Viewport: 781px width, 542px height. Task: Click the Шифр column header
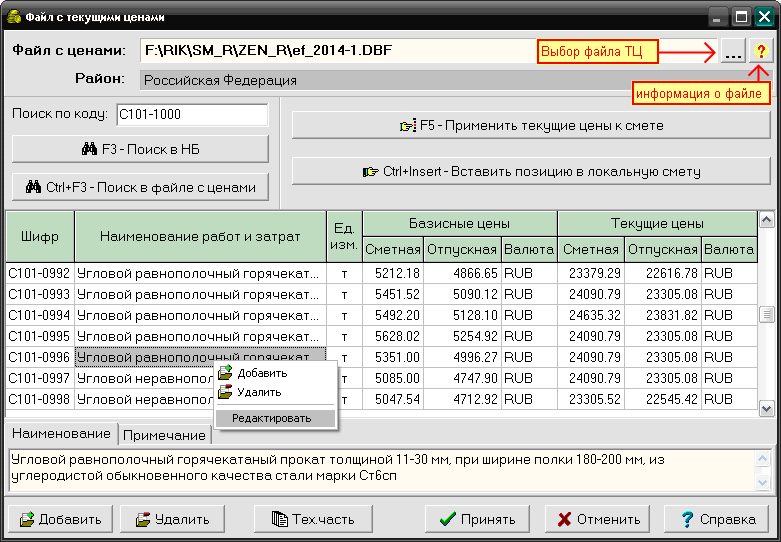40,237
